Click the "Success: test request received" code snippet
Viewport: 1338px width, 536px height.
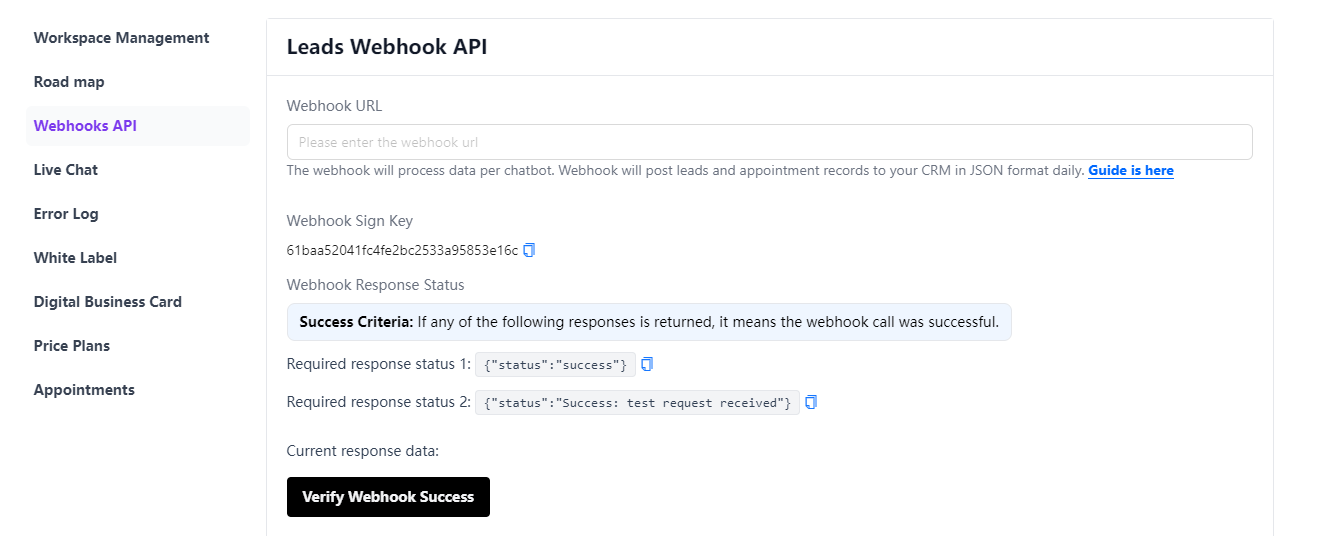(x=637, y=403)
